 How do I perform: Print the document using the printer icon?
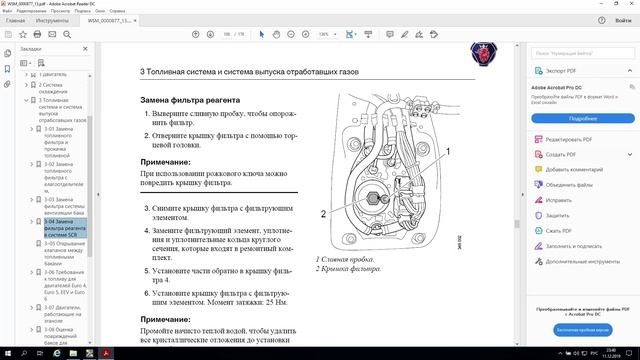(37, 35)
